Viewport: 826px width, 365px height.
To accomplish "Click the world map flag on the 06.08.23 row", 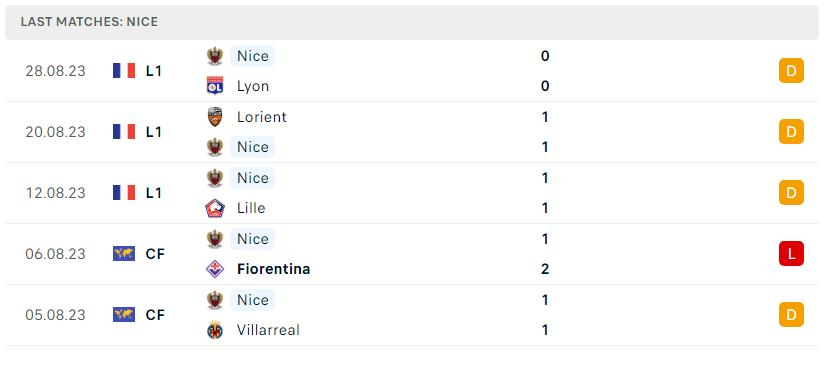I will click(x=124, y=254).
